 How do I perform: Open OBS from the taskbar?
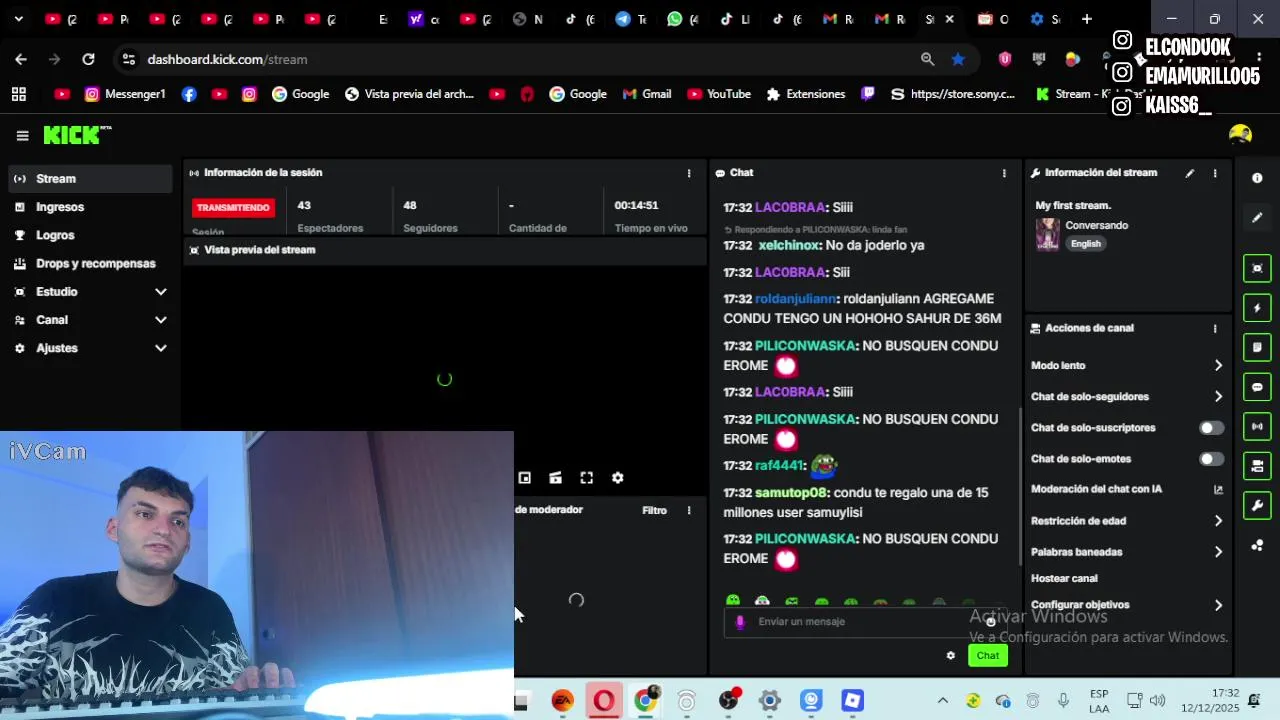click(728, 701)
